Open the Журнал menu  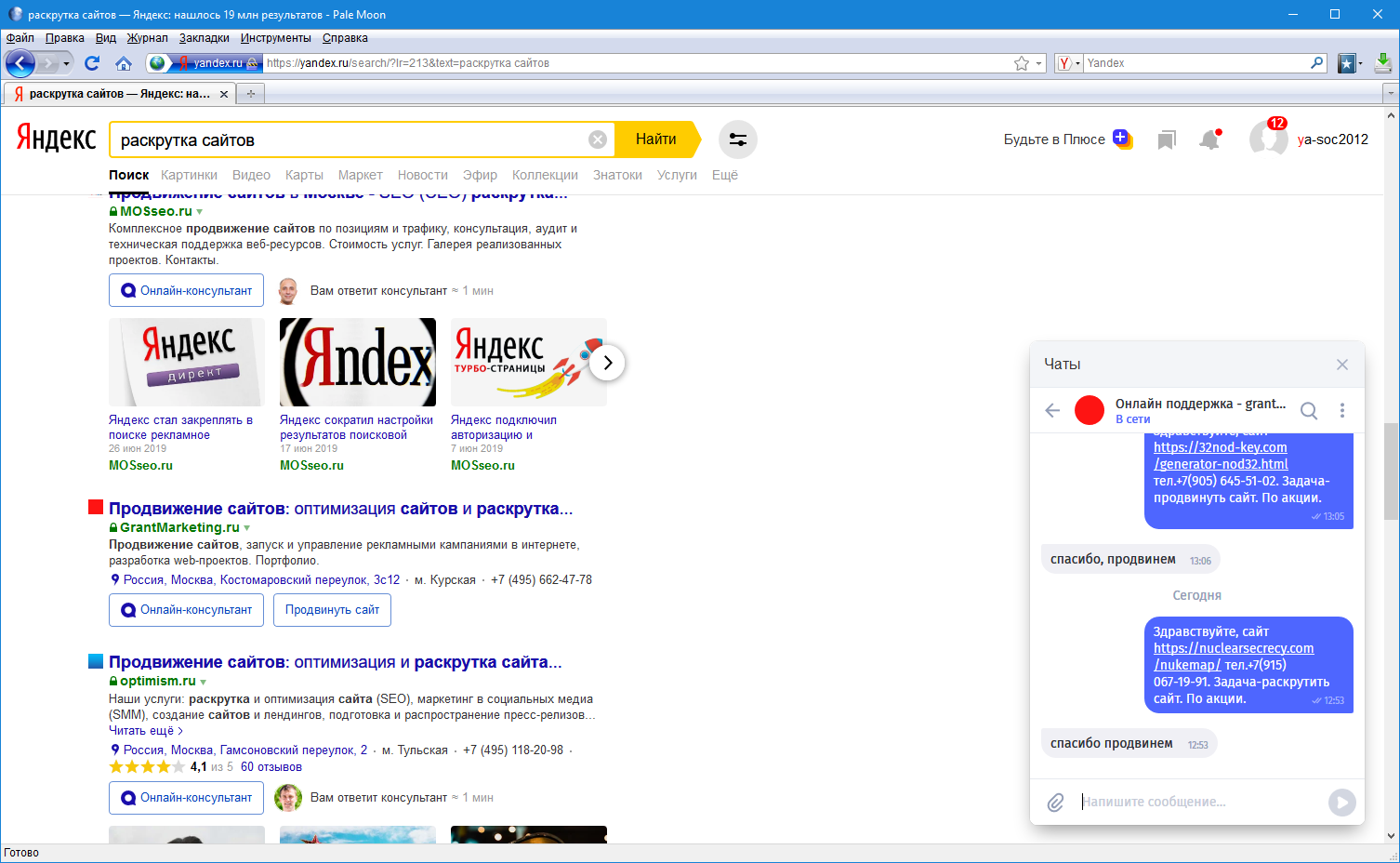coord(148,38)
